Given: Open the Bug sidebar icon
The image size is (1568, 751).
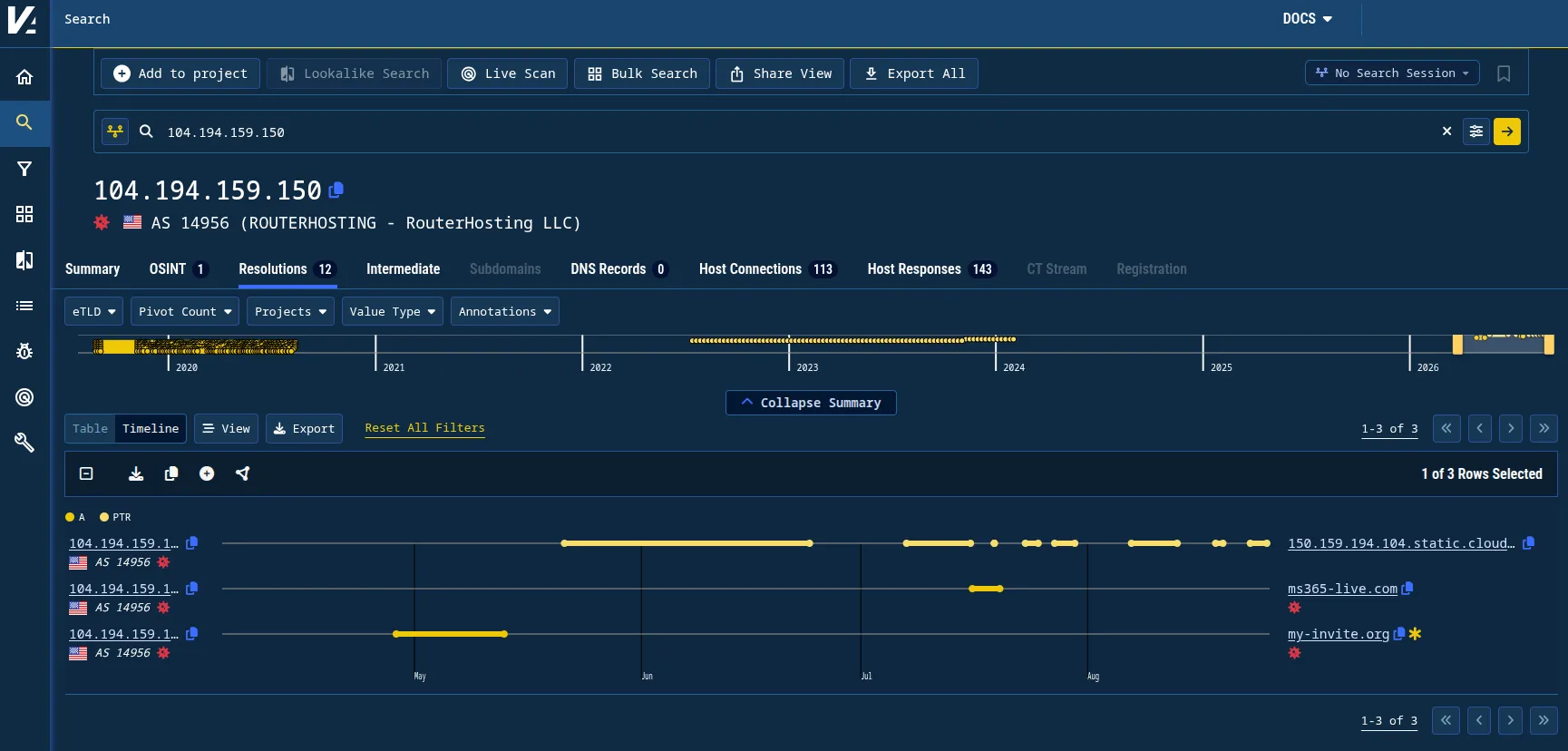Looking at the screenshot, I should point(24,351).
